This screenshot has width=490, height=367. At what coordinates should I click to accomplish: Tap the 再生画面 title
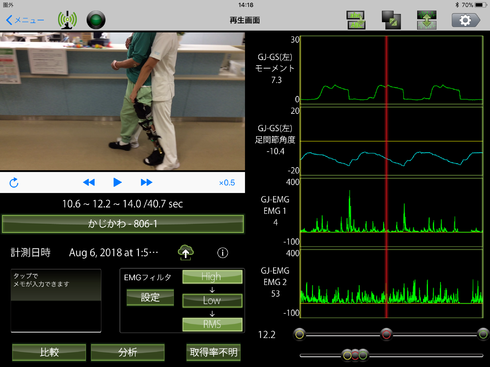point(245,20)
